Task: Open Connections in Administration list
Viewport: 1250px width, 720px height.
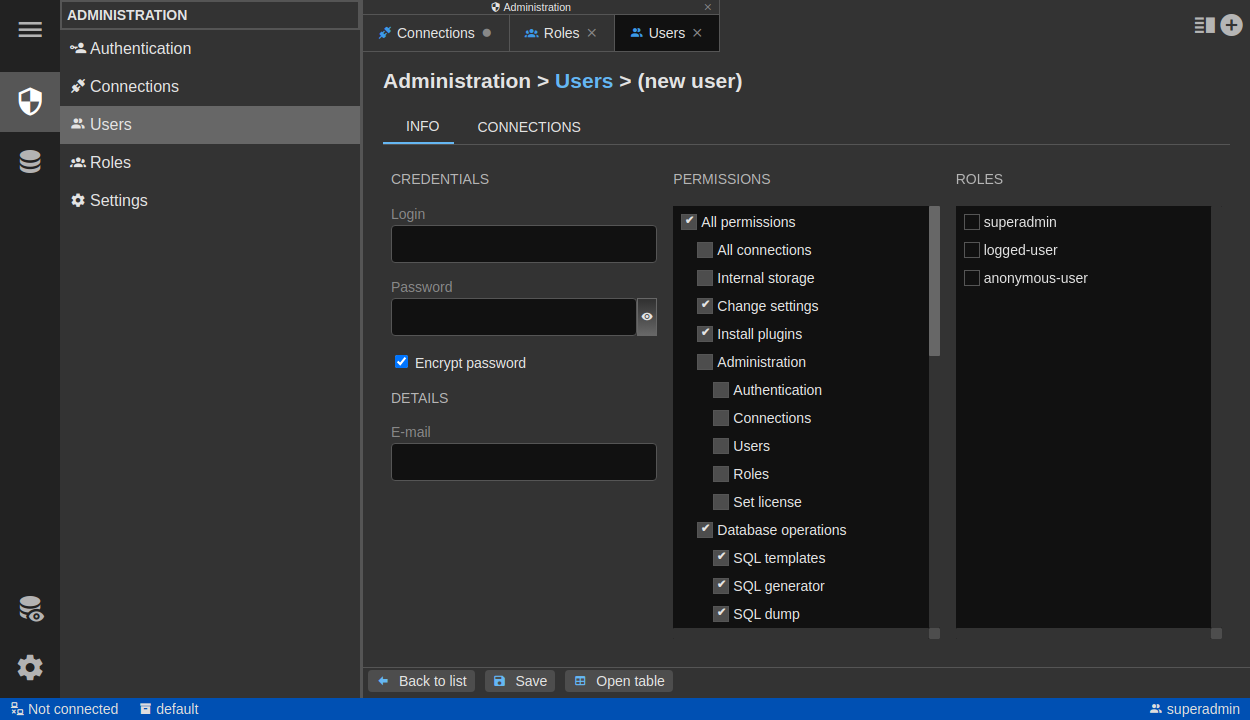Action: pyautogui.click(x=210, y=86)
